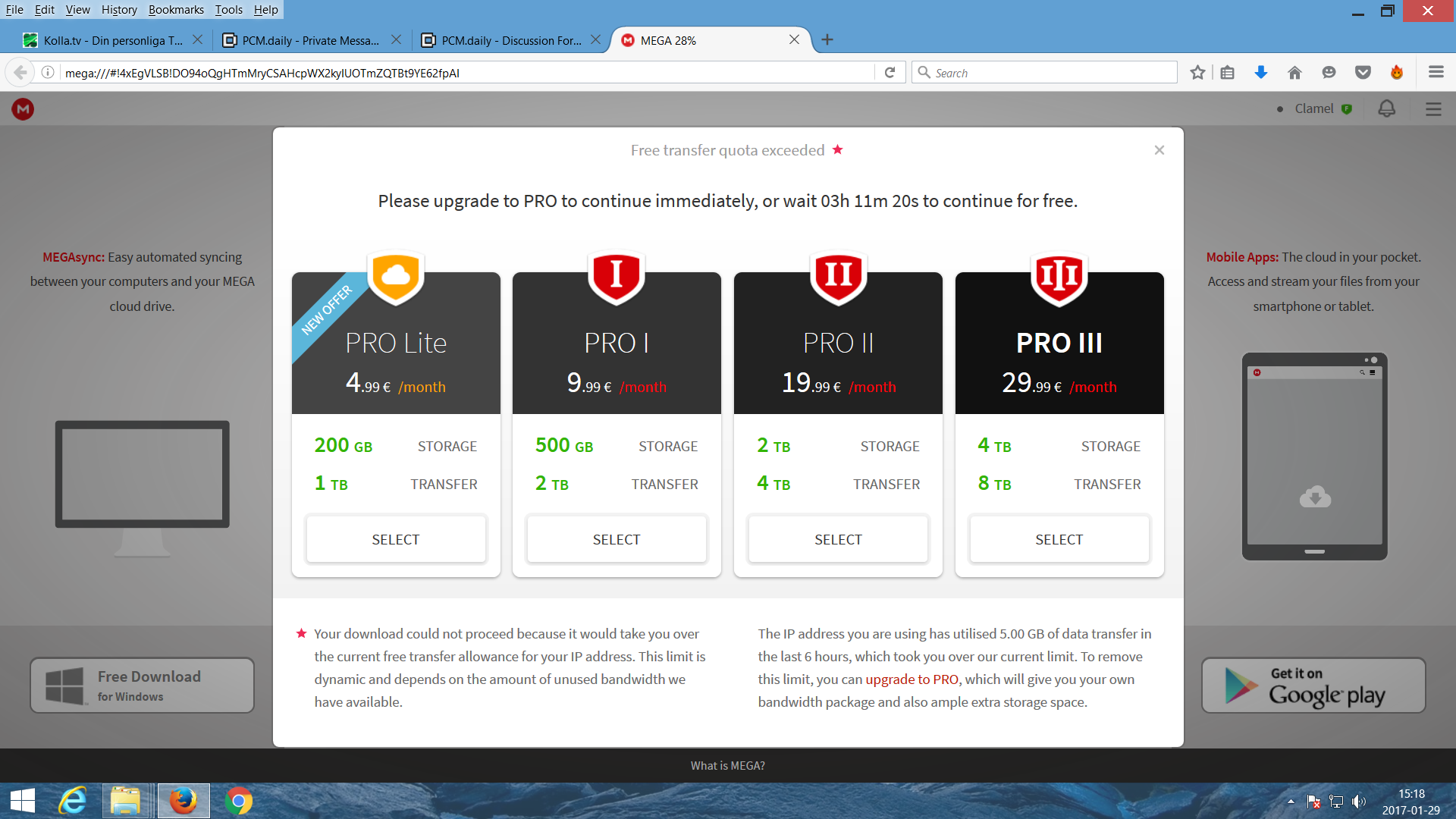Image resolution: width=1456 pixels, height=819 pixels.
Task: Reload the current page
Action: [x=890, y=73]
